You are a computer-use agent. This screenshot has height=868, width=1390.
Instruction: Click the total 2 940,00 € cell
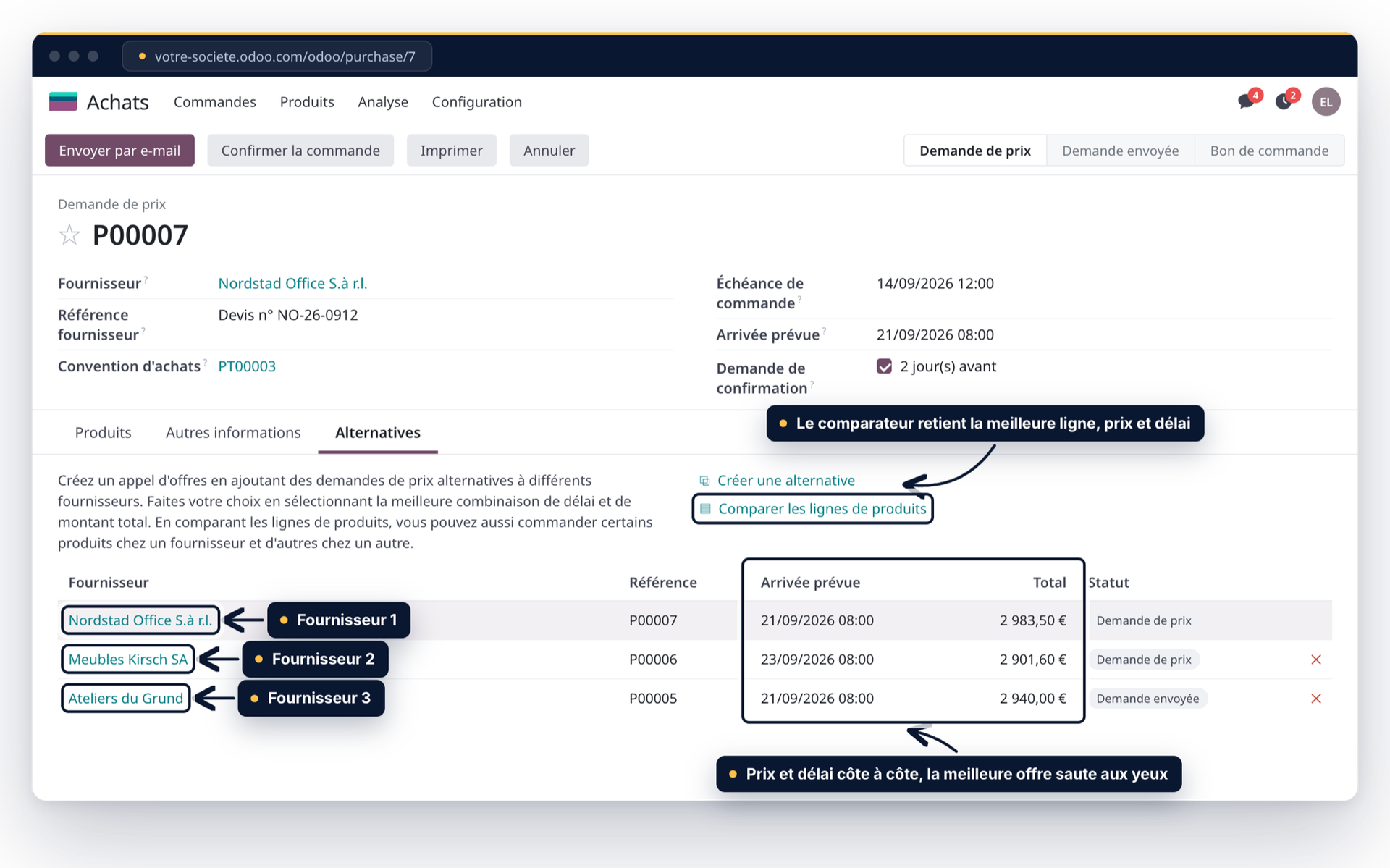pos(1032,699)
